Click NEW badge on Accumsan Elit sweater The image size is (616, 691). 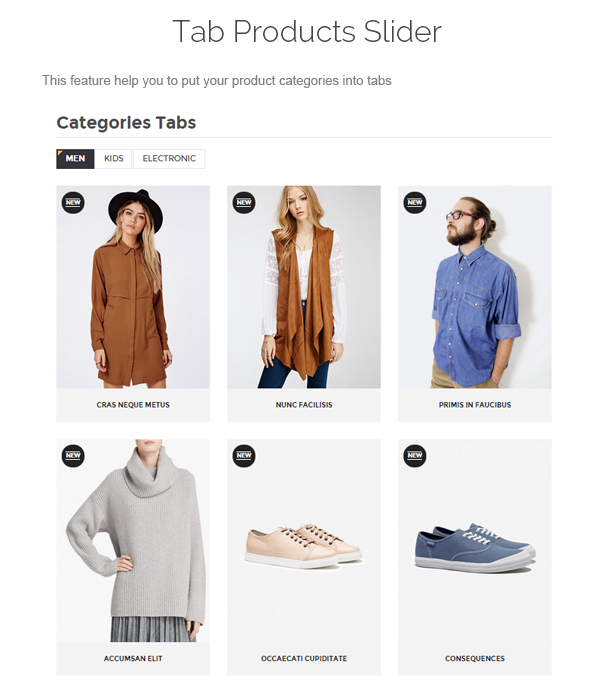pyautogui.click(x=73, y=456)
